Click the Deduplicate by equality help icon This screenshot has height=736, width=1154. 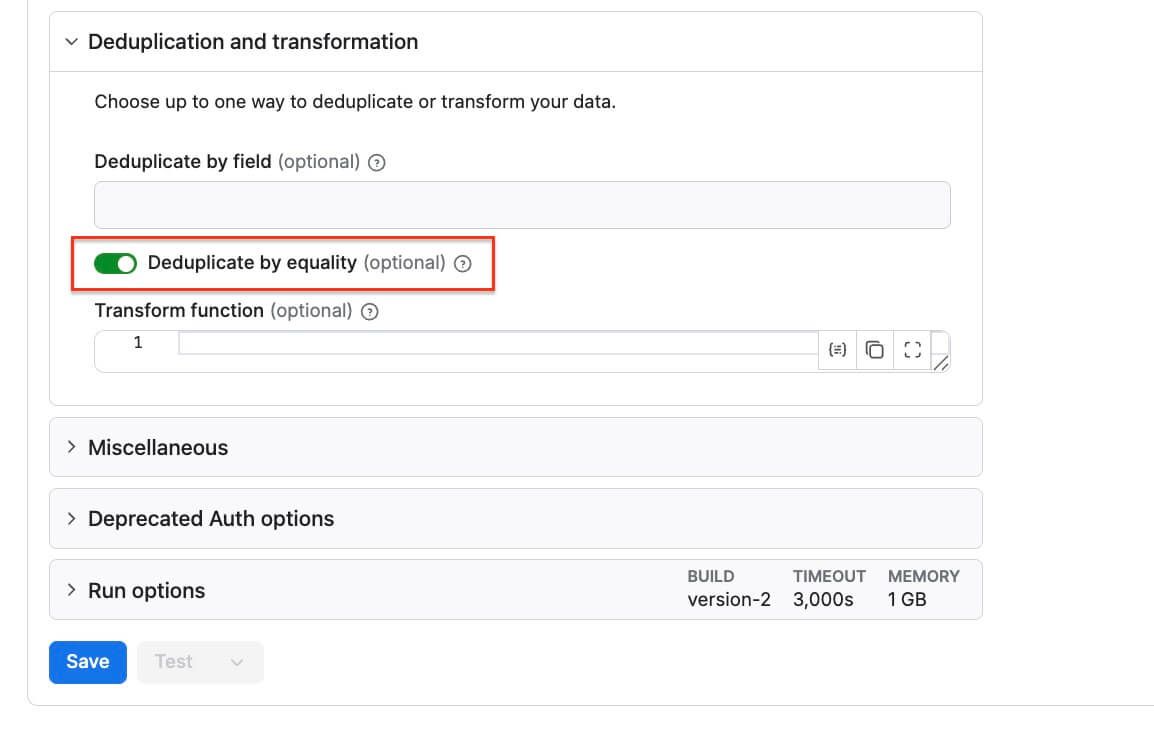462,263
